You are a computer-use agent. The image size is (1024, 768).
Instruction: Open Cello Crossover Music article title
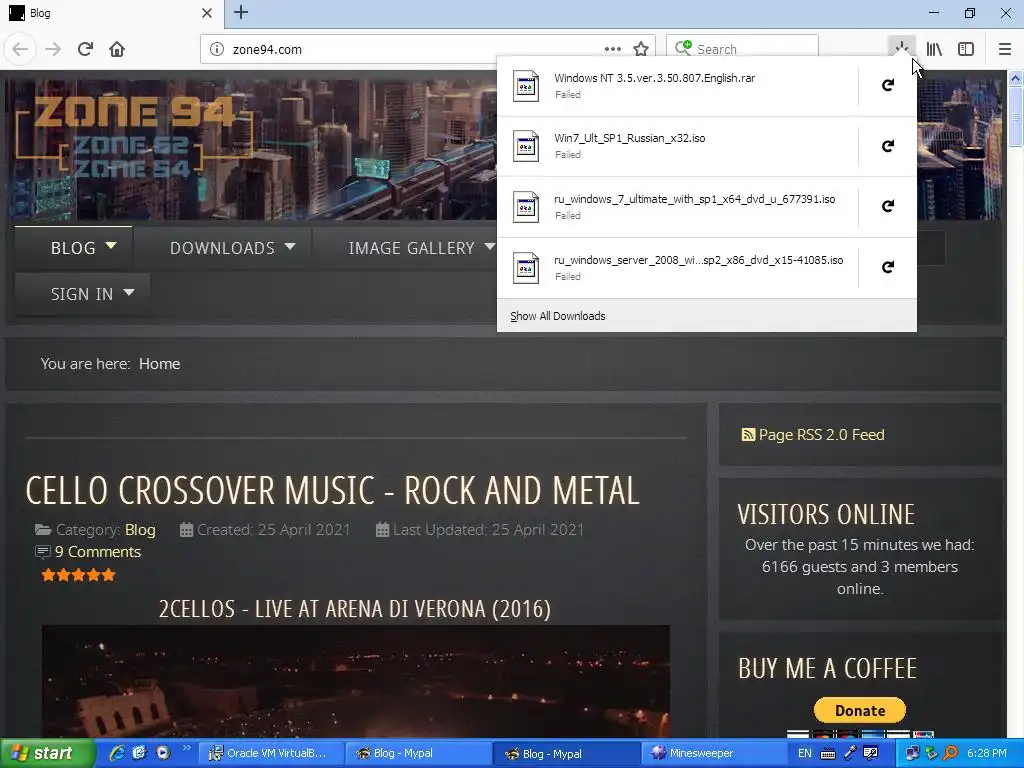(332, 490)
